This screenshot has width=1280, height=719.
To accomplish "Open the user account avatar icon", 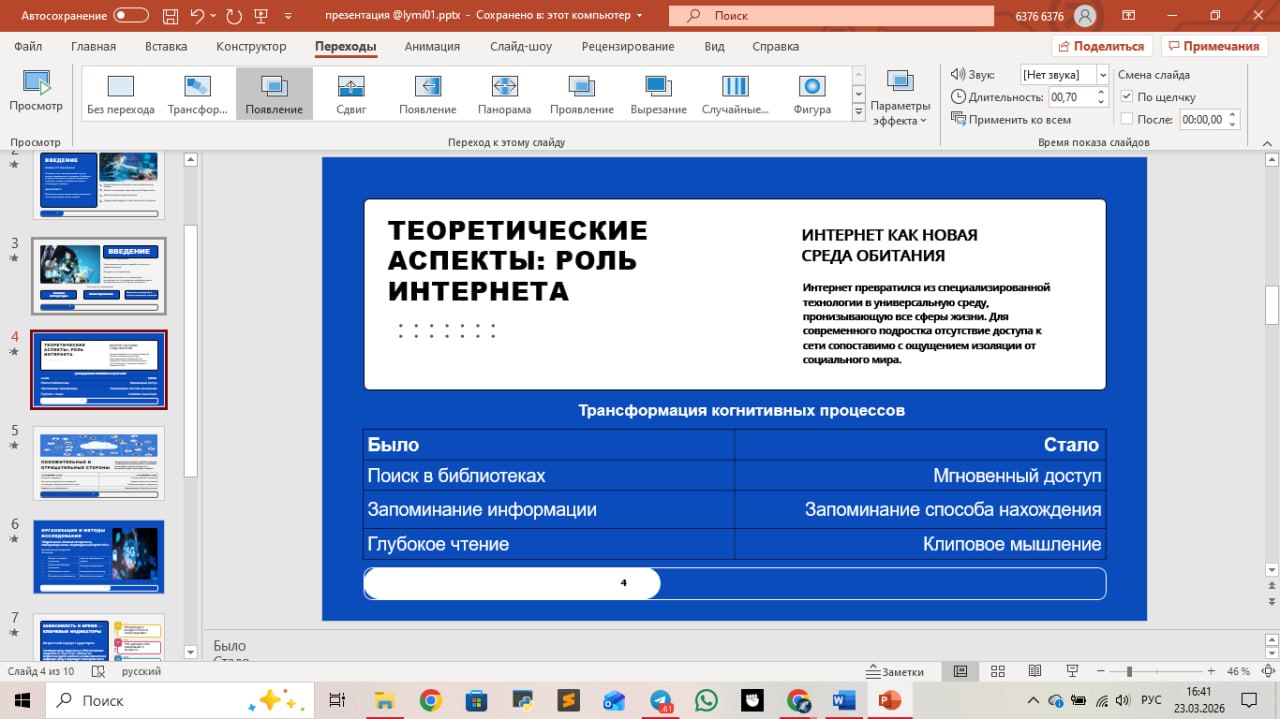I will coord(1083,16).
